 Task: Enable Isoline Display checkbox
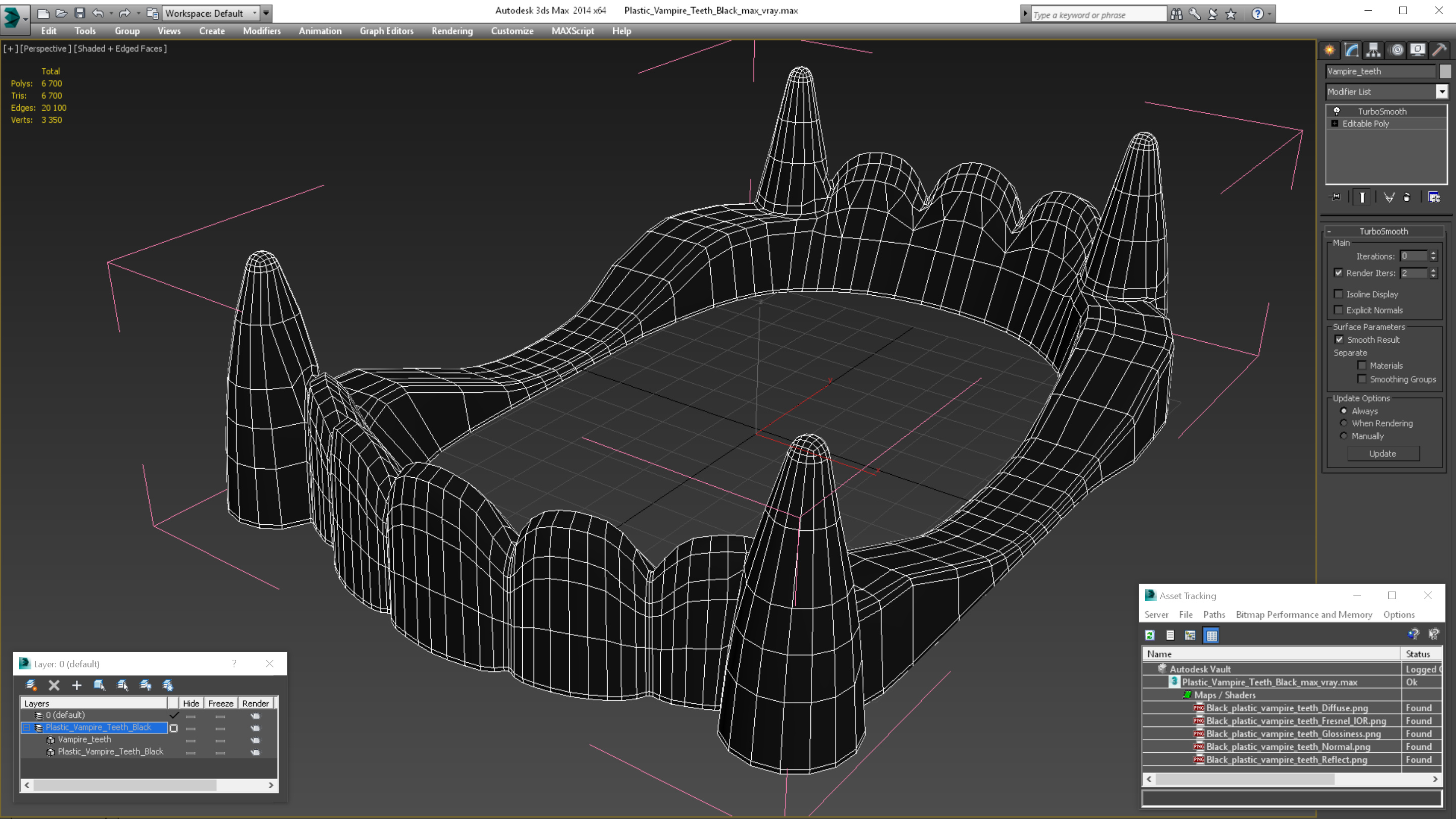tap(1338, 294)
